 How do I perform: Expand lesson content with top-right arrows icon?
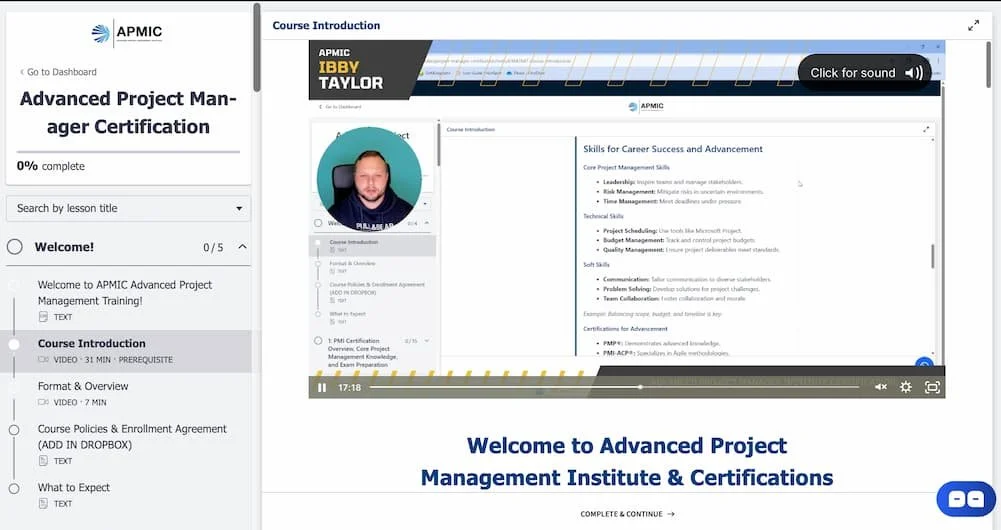(x=973, y=26)
